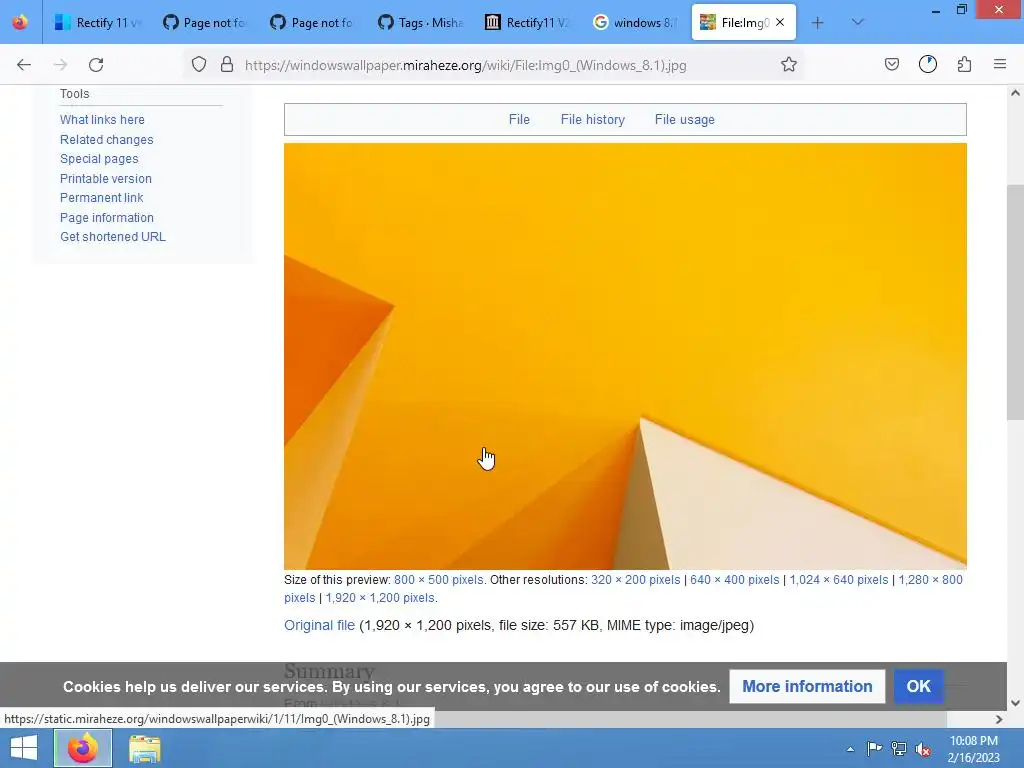Click the vertical scrollbar thumb

click(1015, 302)
